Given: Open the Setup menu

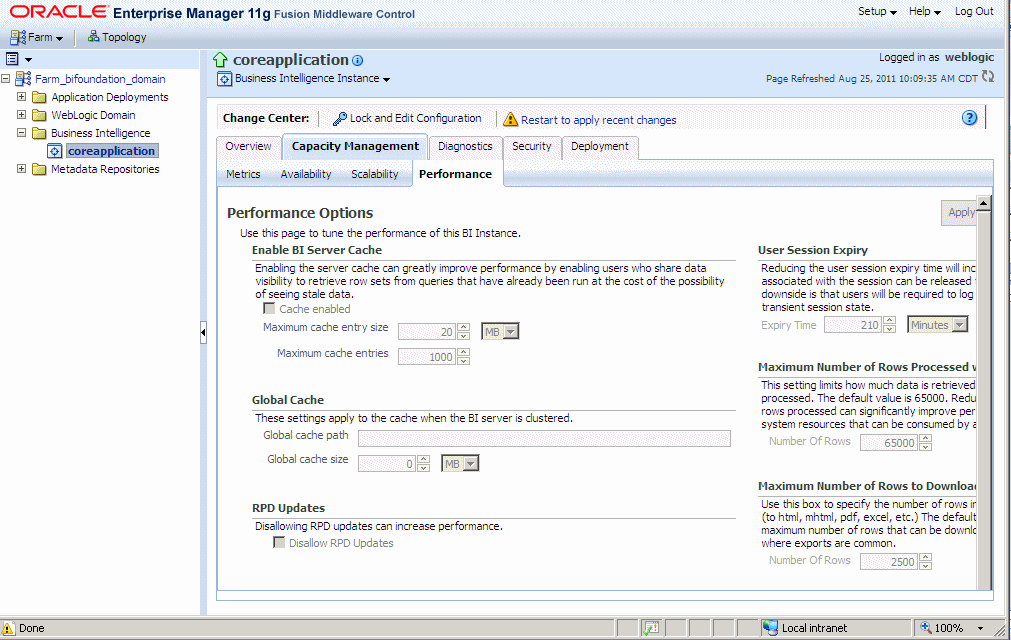Looking at the screenshot, I should (877, 12).
